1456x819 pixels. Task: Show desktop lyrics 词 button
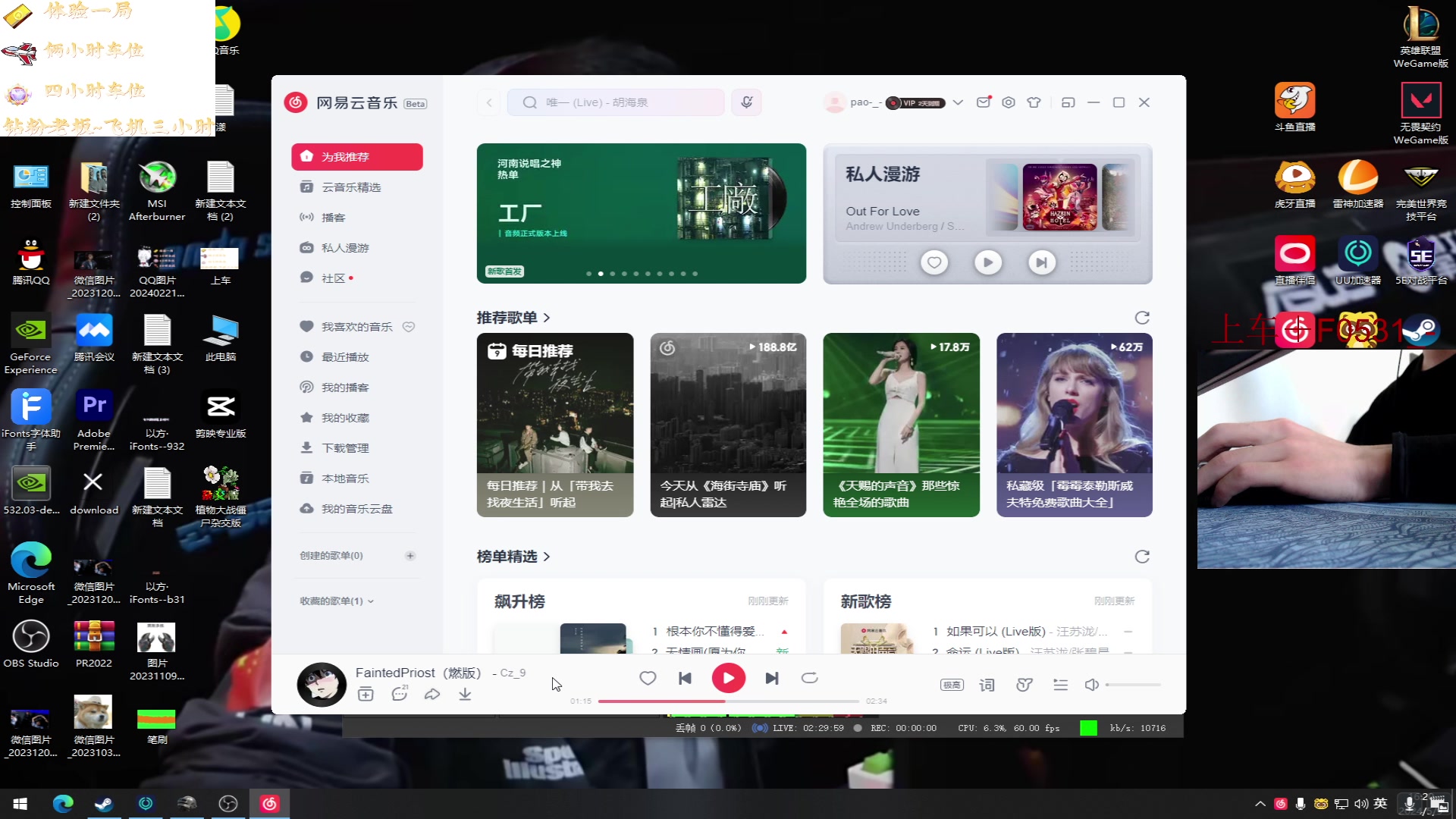tap(987, 685)
